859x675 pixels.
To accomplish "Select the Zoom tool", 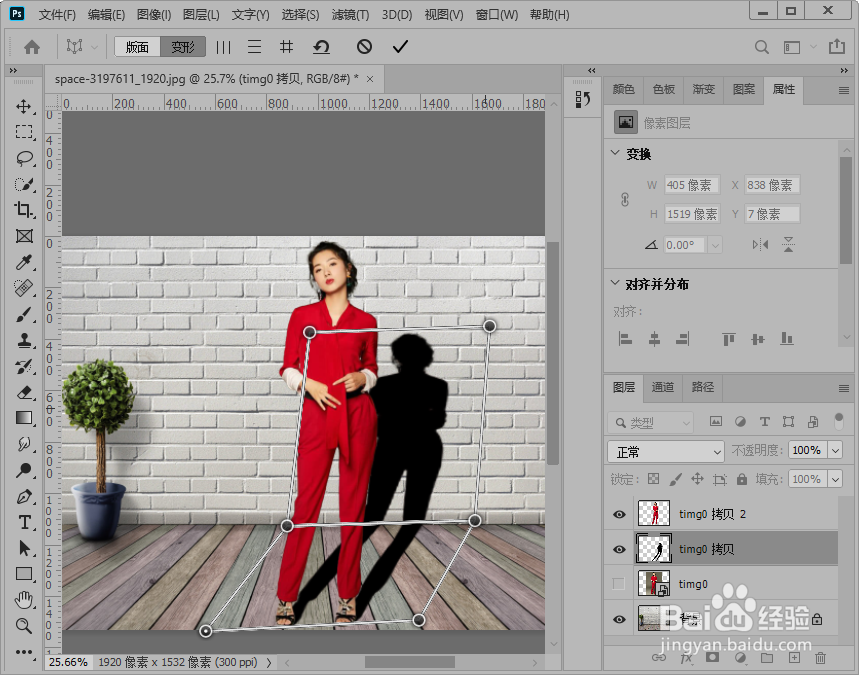I will 24,626.
